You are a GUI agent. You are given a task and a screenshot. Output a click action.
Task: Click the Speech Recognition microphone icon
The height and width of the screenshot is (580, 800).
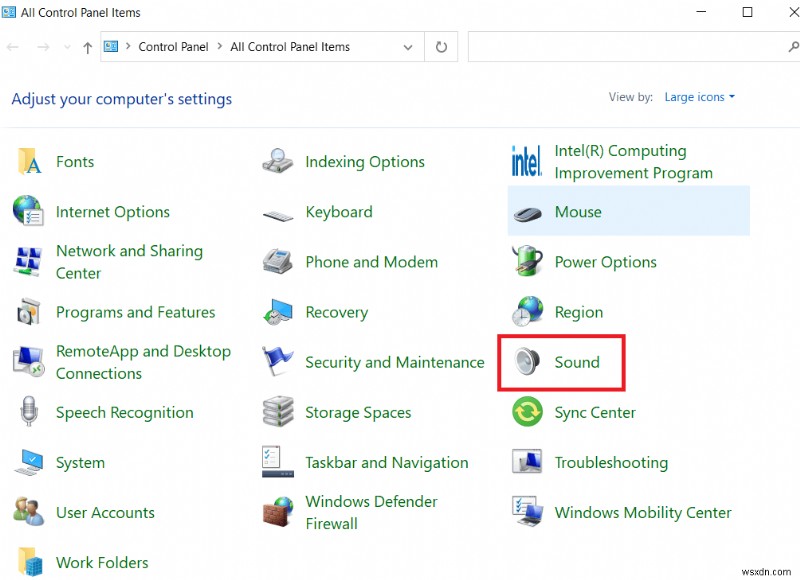coord(29,412)
